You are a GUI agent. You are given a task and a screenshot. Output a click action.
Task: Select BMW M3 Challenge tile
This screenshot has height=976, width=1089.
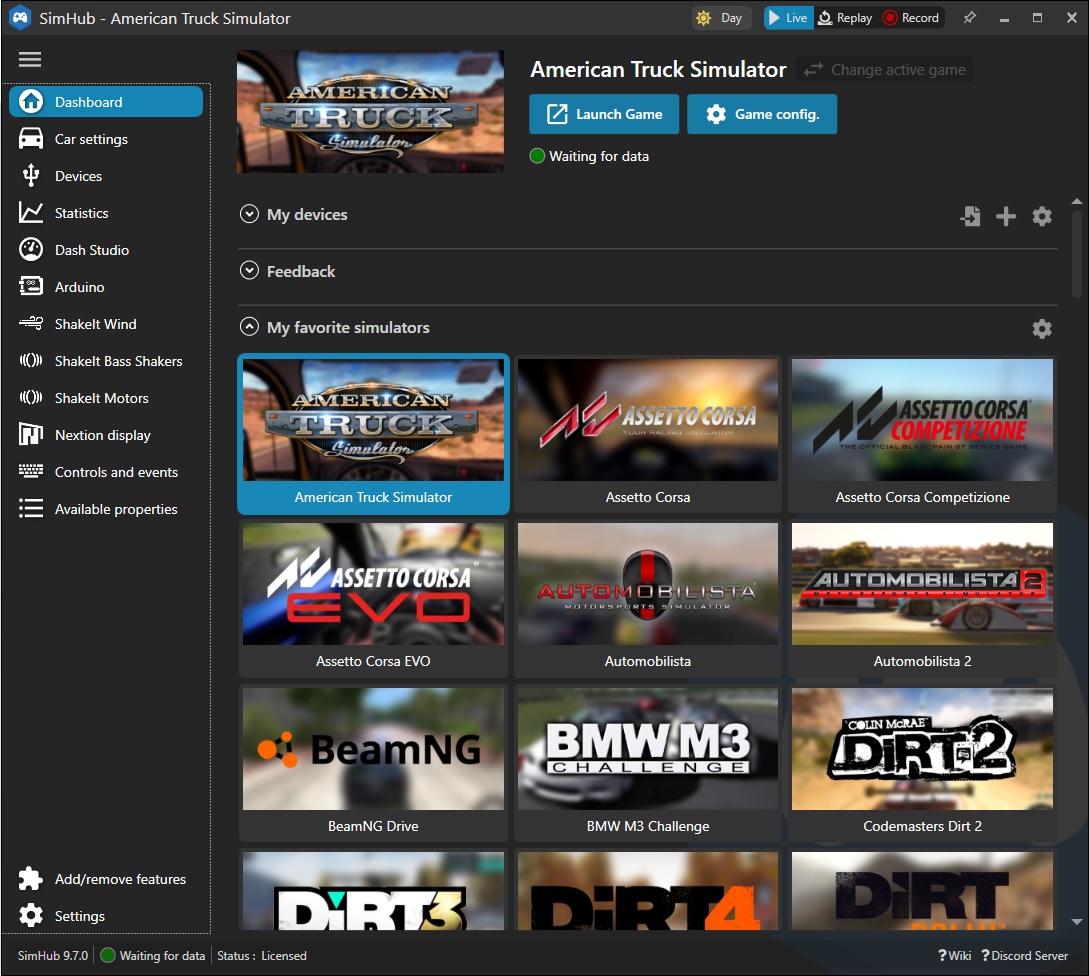pyautogui.click(x=647, y=763)
